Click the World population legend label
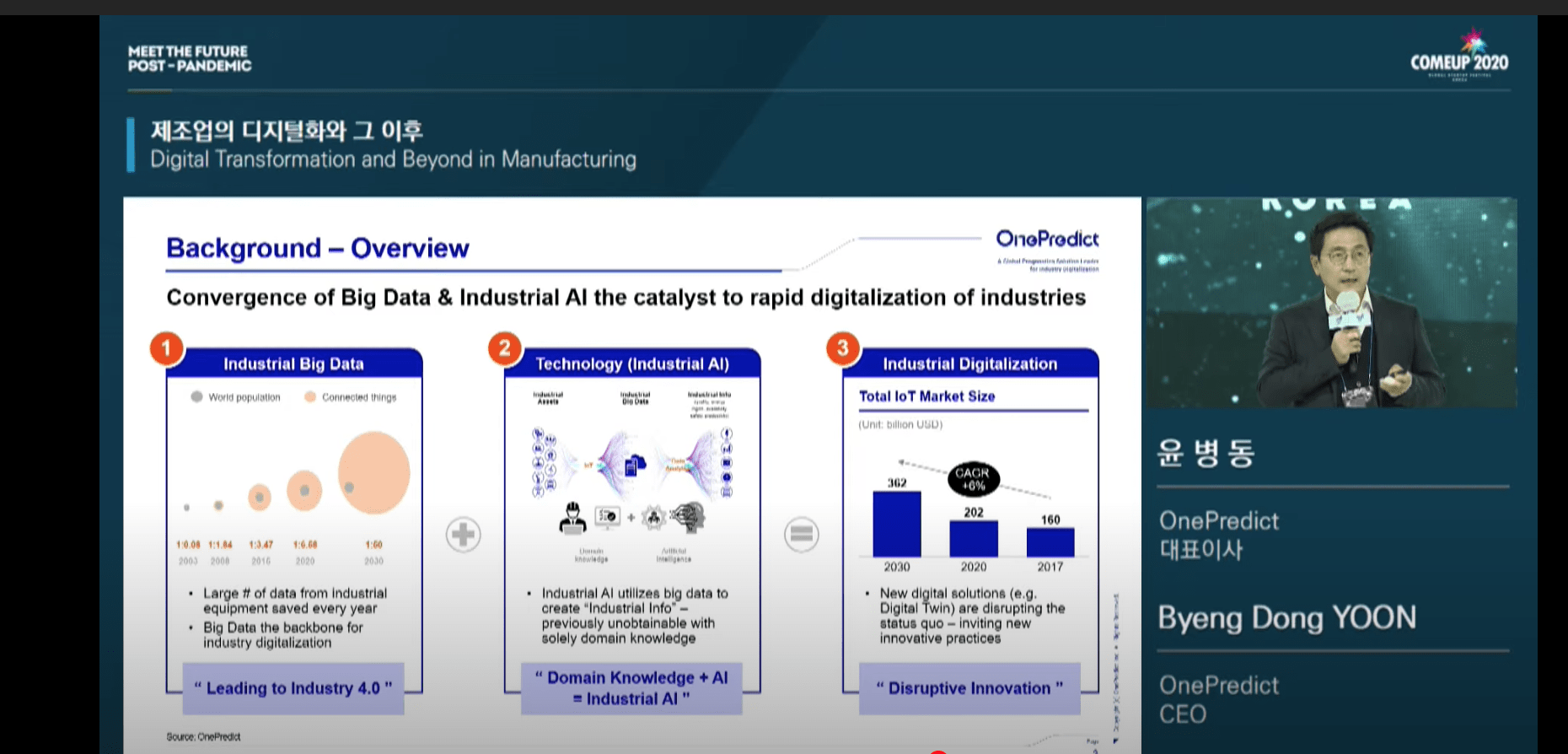 [244, 397]
